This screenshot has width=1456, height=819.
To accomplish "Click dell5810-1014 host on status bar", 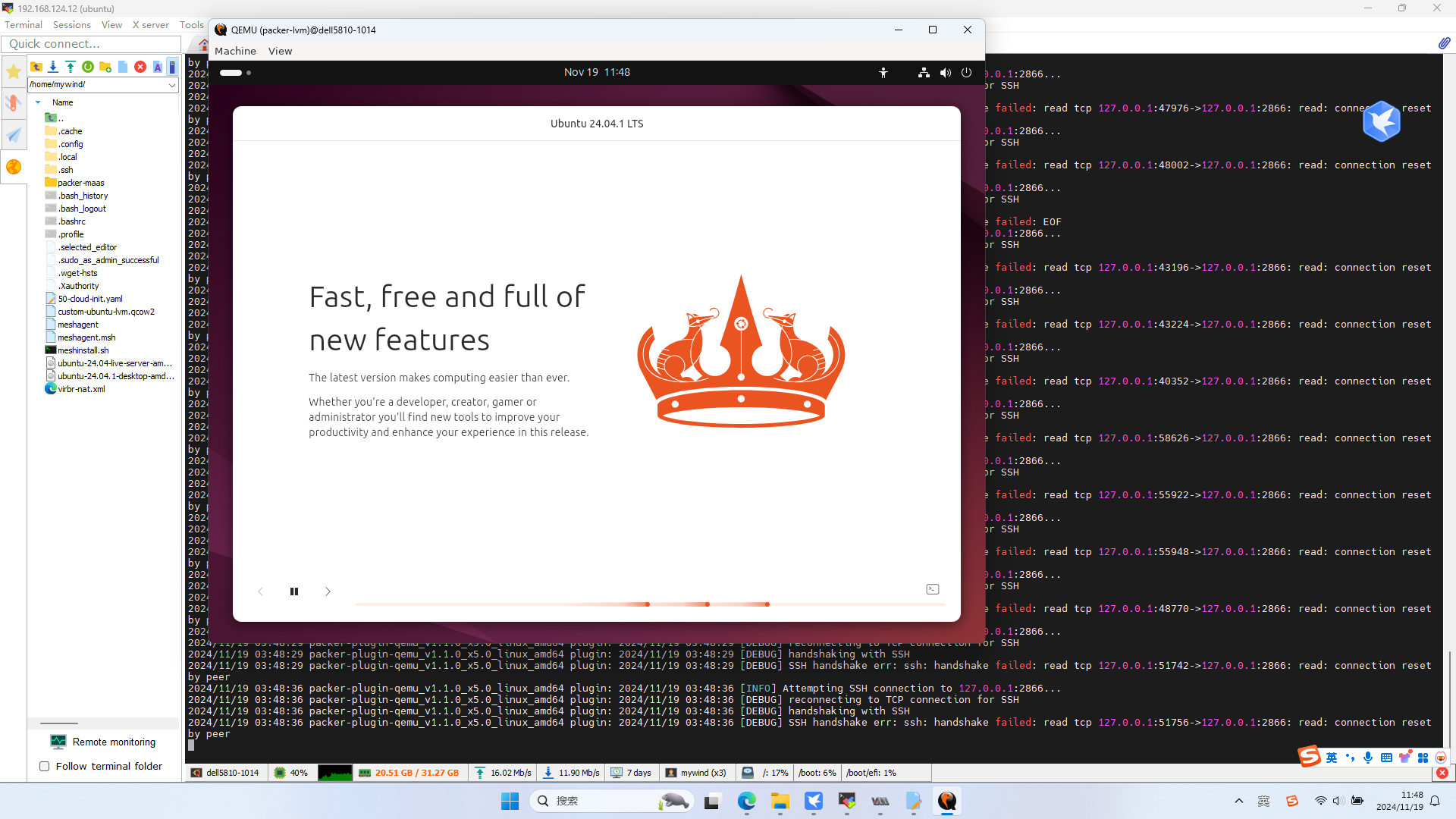I will (x=225, y=773).
